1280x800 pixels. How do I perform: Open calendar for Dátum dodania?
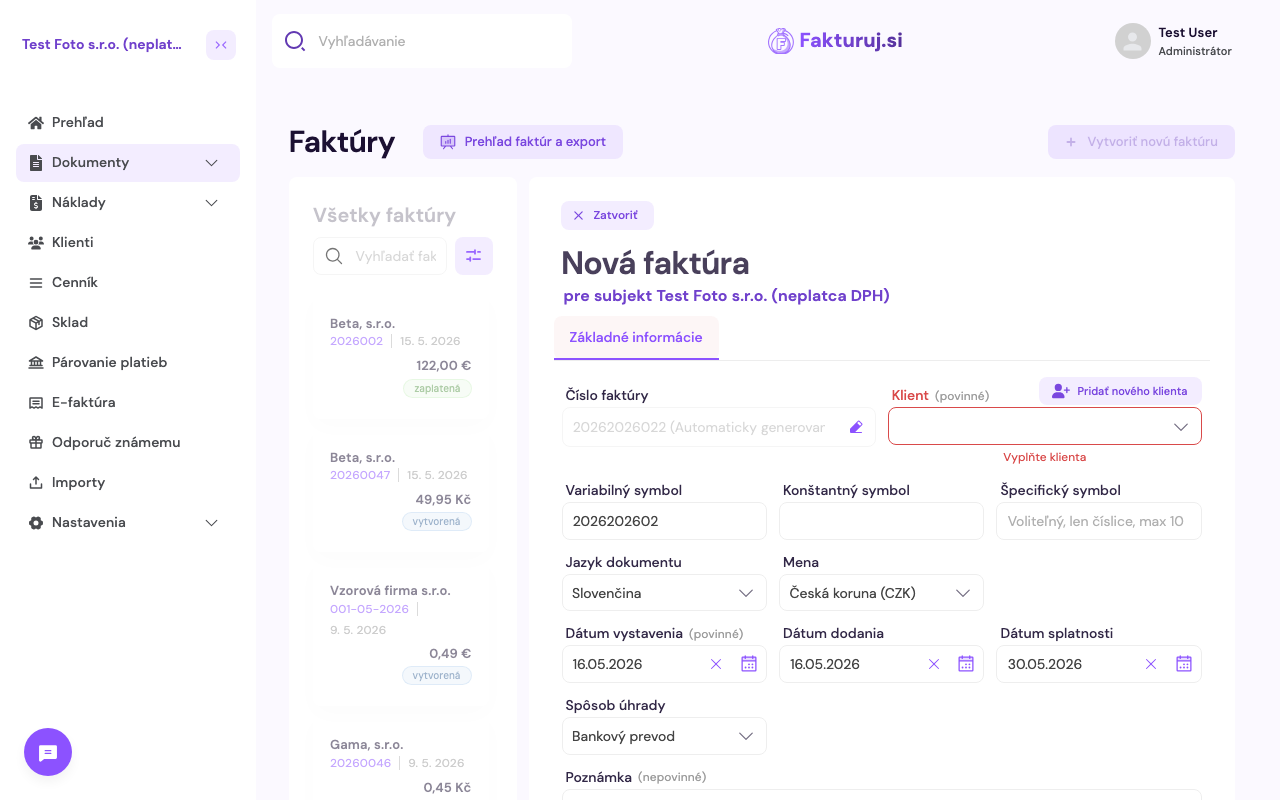[966, 664]
